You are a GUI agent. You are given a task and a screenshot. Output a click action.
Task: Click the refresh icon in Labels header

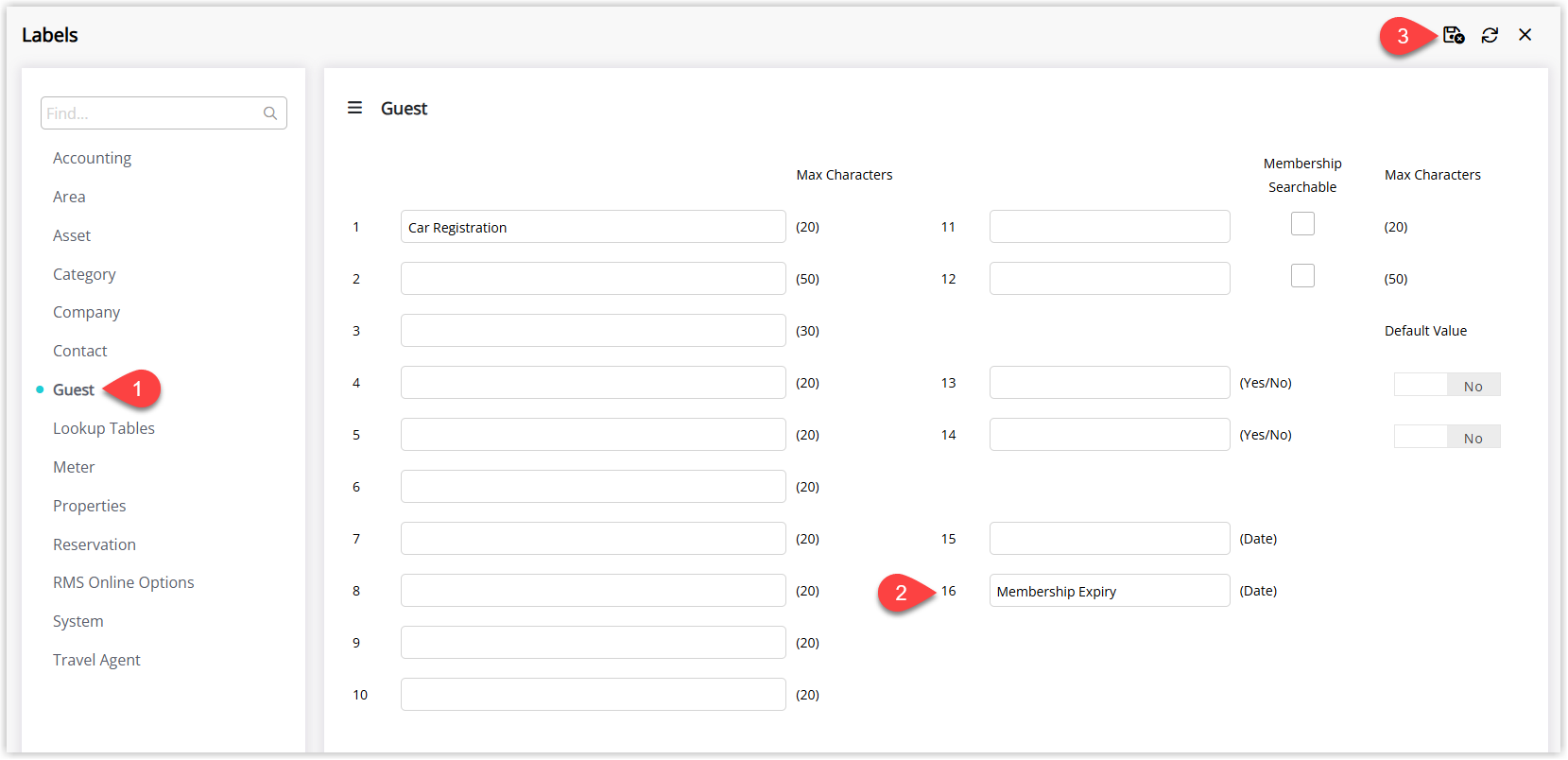(1490, 35)
